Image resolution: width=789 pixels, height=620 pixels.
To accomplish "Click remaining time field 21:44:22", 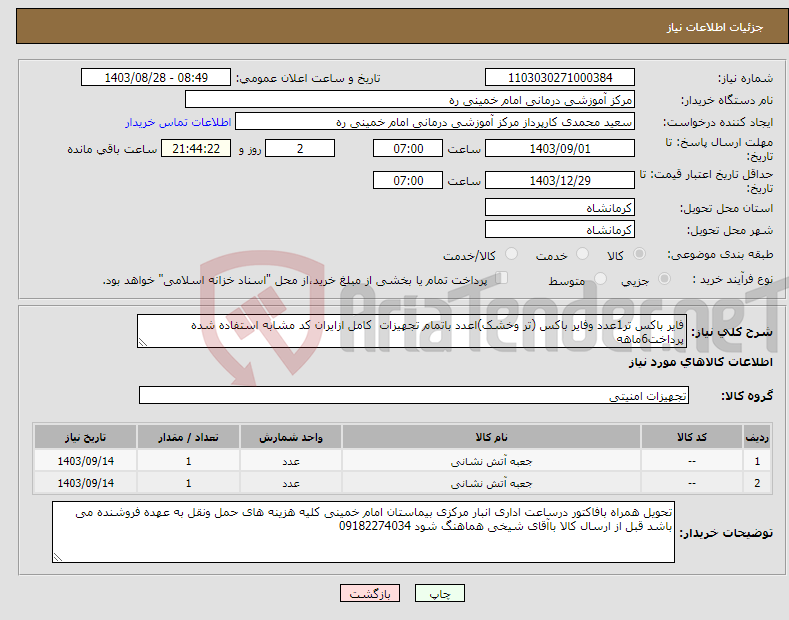I will pos(196,148).
